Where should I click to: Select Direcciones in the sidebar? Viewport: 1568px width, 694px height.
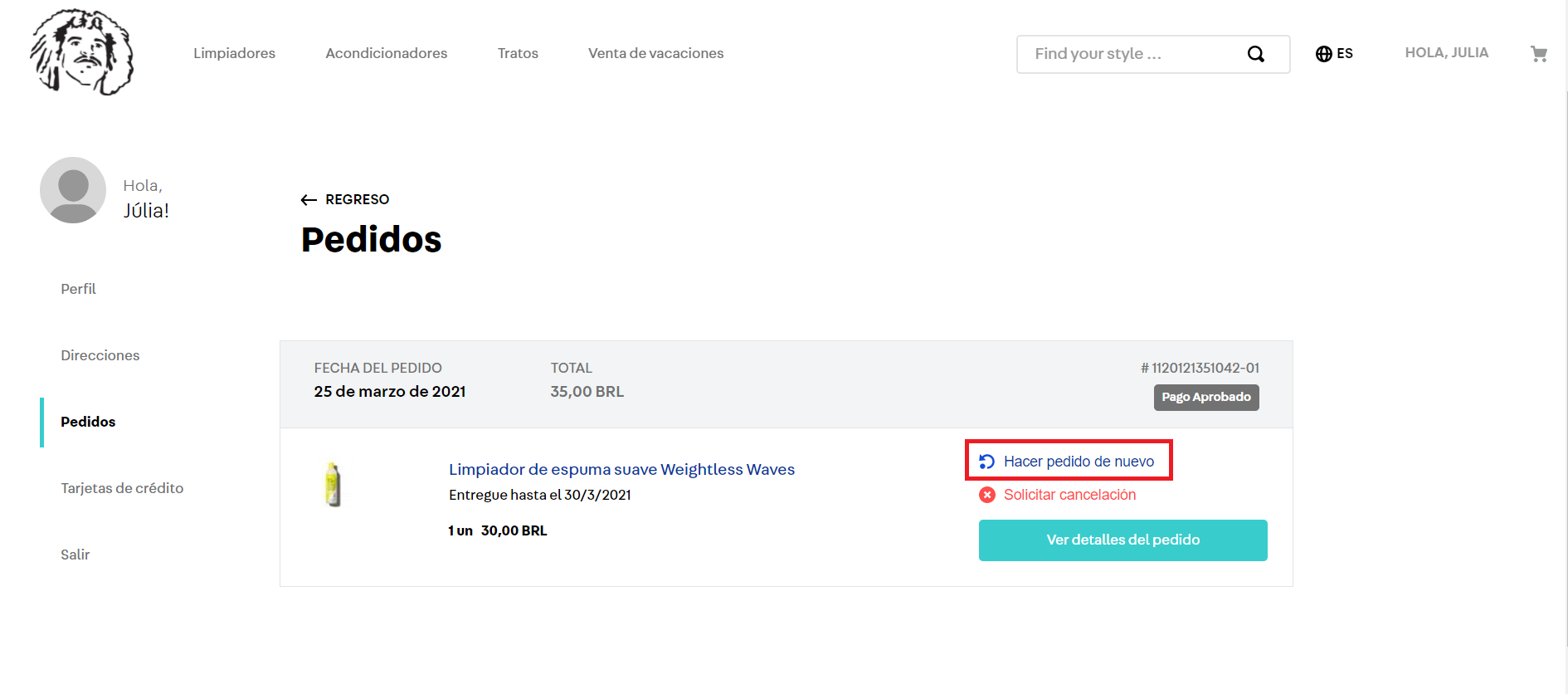[x=100, y=355]
